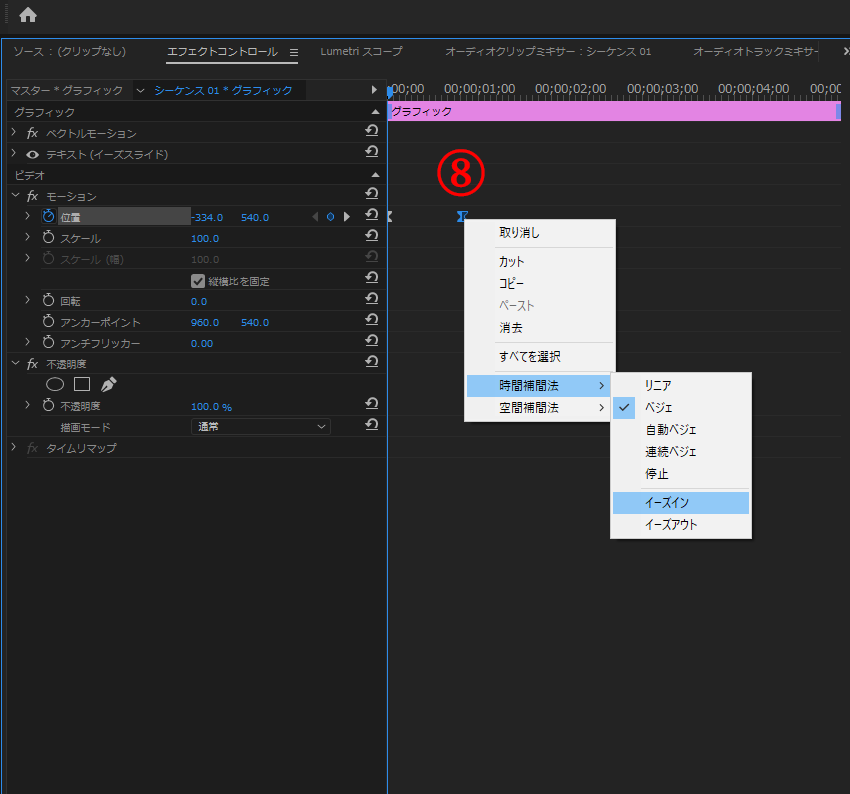Toggle アンチフリッカー stopwatch animation
Viewport: 850px width, 794px height.
click(x=49, y=343)
